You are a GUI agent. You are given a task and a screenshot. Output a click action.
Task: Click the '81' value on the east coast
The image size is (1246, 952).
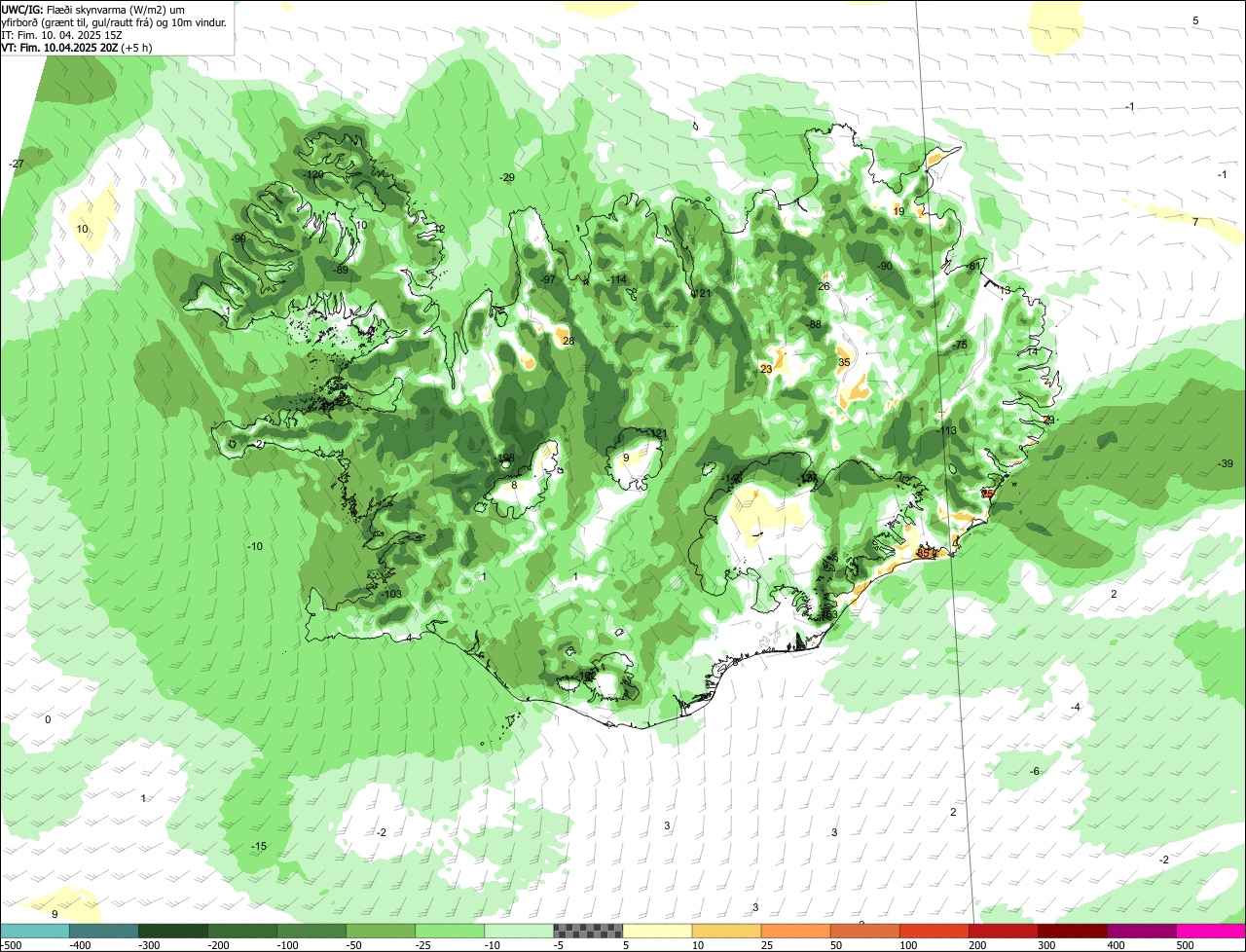974,266
